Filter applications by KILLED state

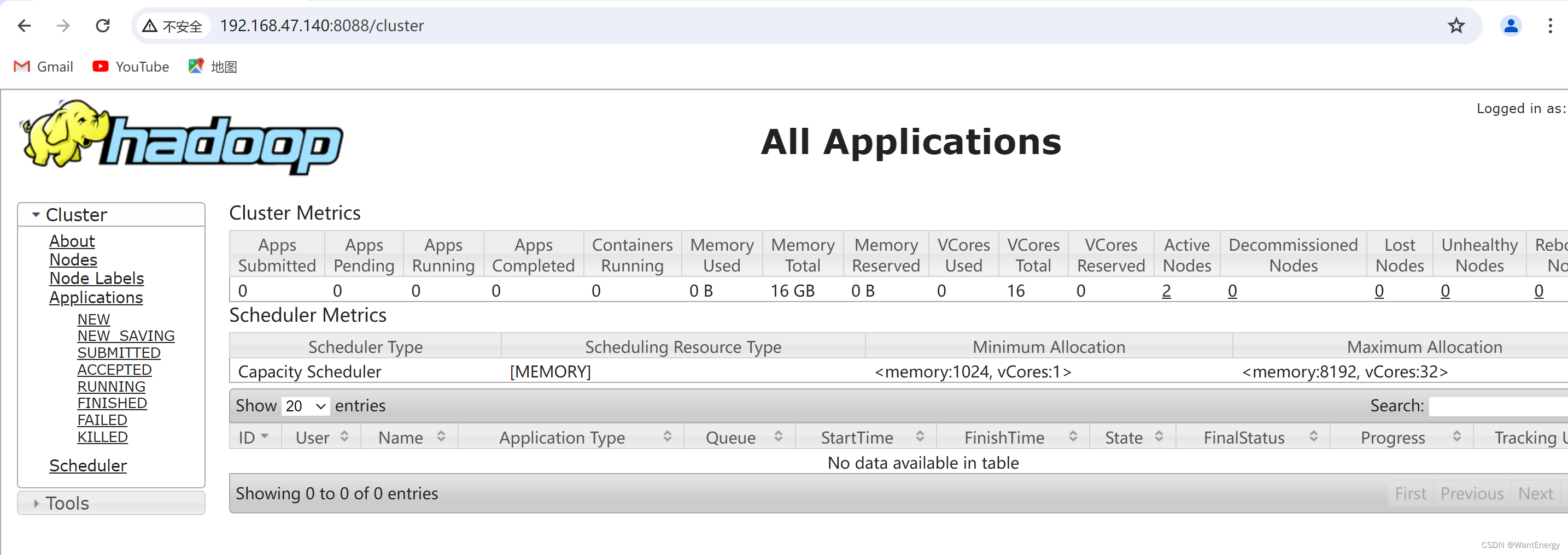click(x=102, y=437)
